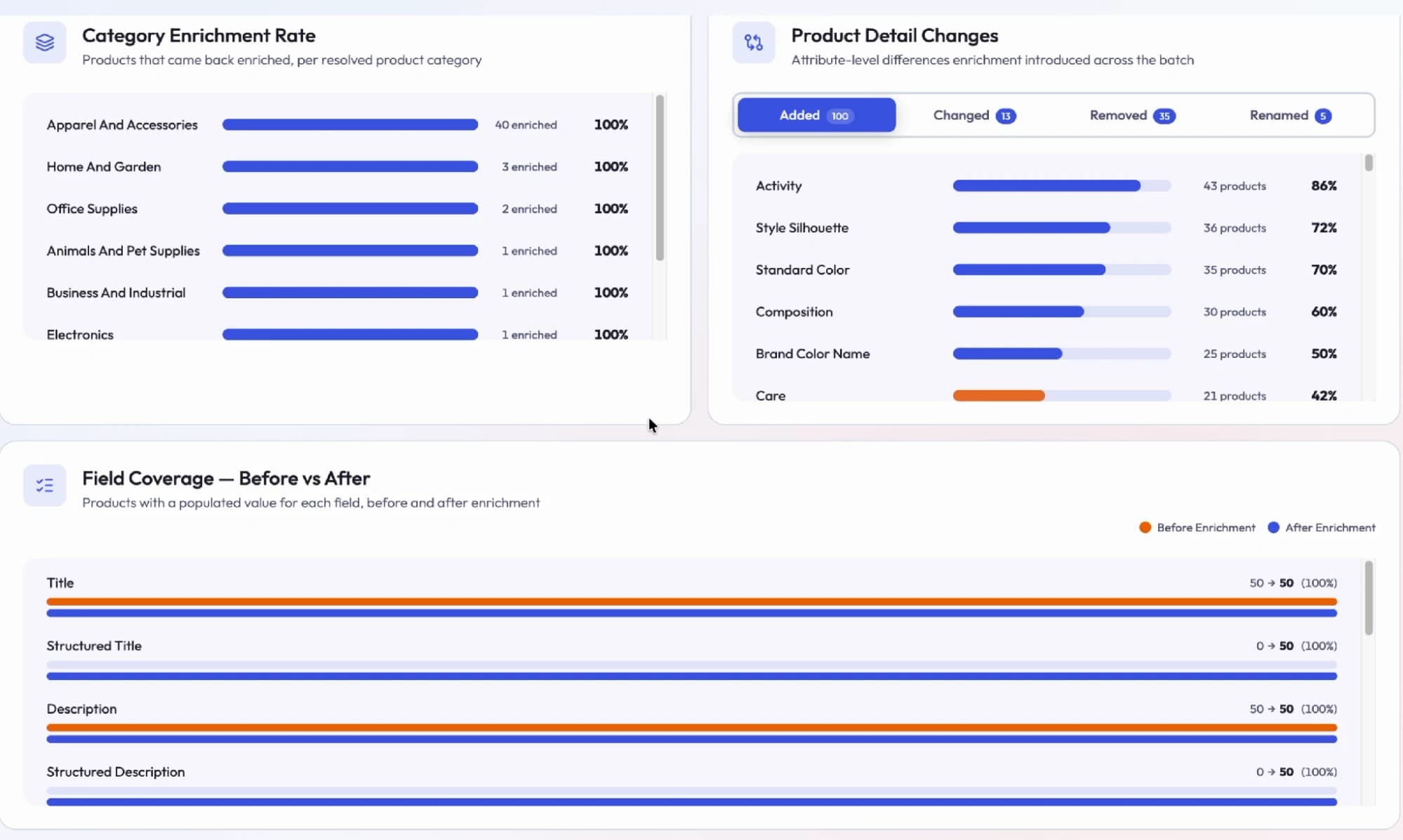This screenshot has width=1403, height=840.
Task: Click the 3 enriched count
Action: click(529, 167)
